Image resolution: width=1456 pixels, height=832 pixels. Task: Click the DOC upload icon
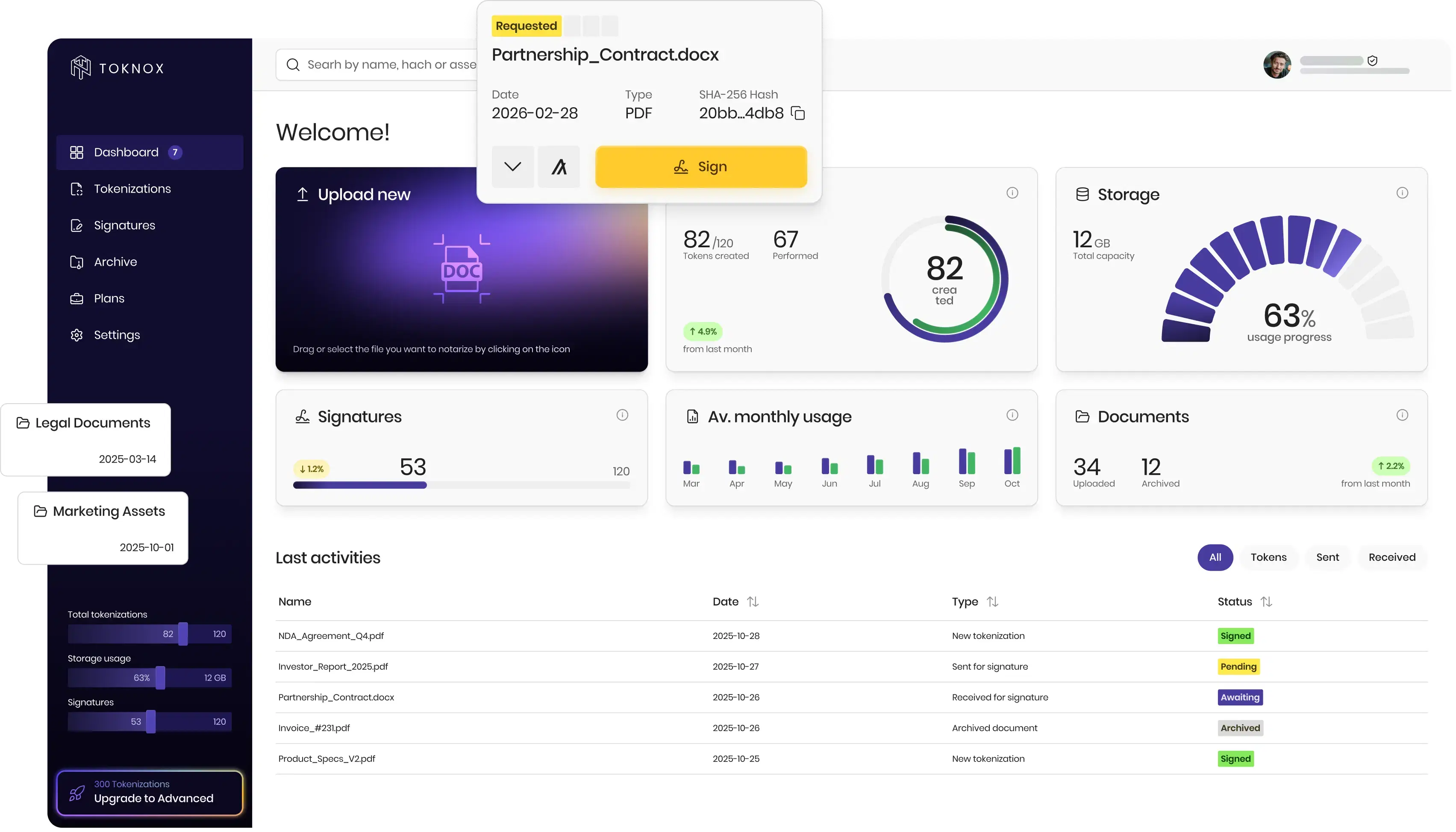tap(462, 269)
